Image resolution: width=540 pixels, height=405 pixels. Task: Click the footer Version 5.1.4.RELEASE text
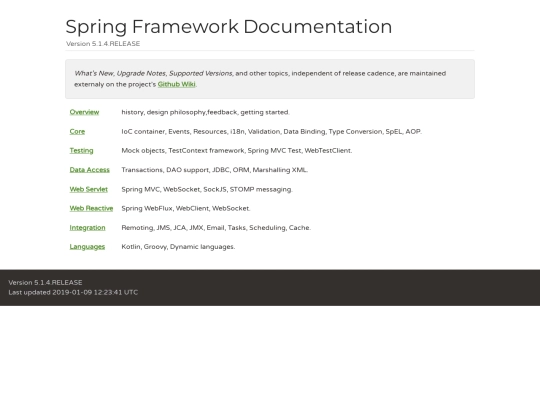(x=45, y=283)
